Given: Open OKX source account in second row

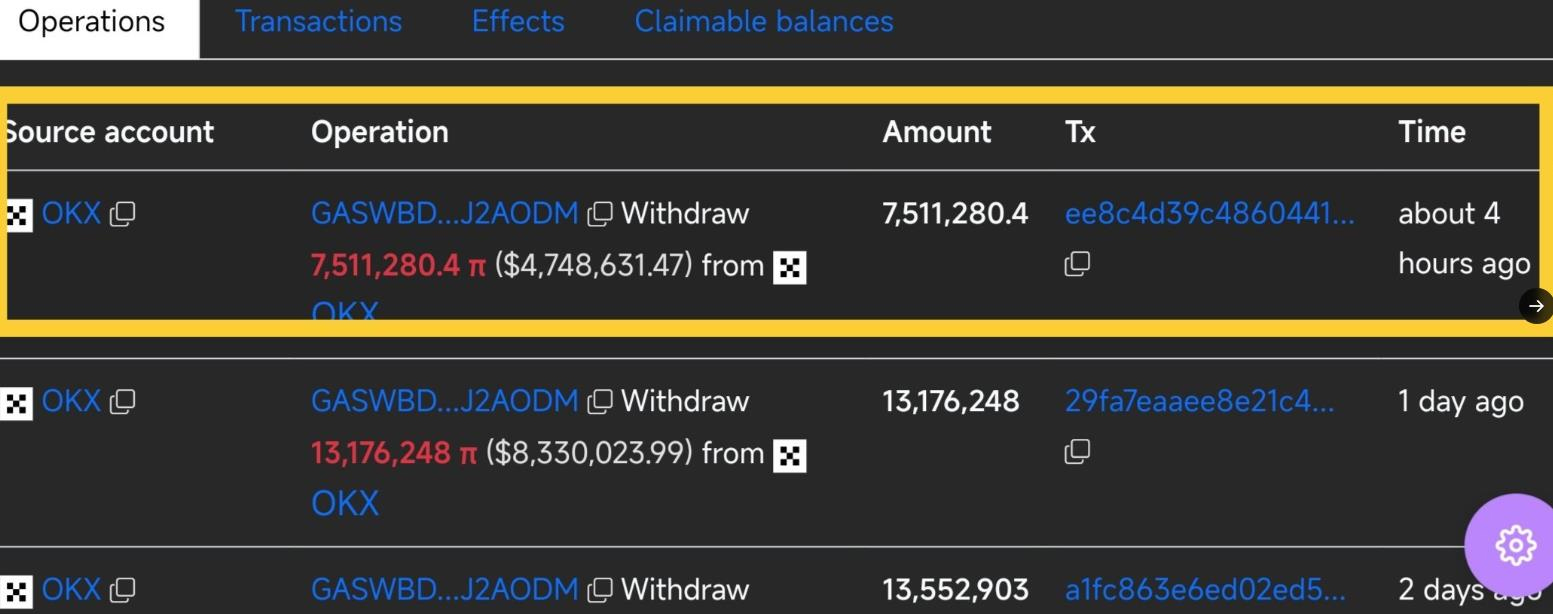Looking at the screenshot, I should pyautogui.click(x=71, y=402).
